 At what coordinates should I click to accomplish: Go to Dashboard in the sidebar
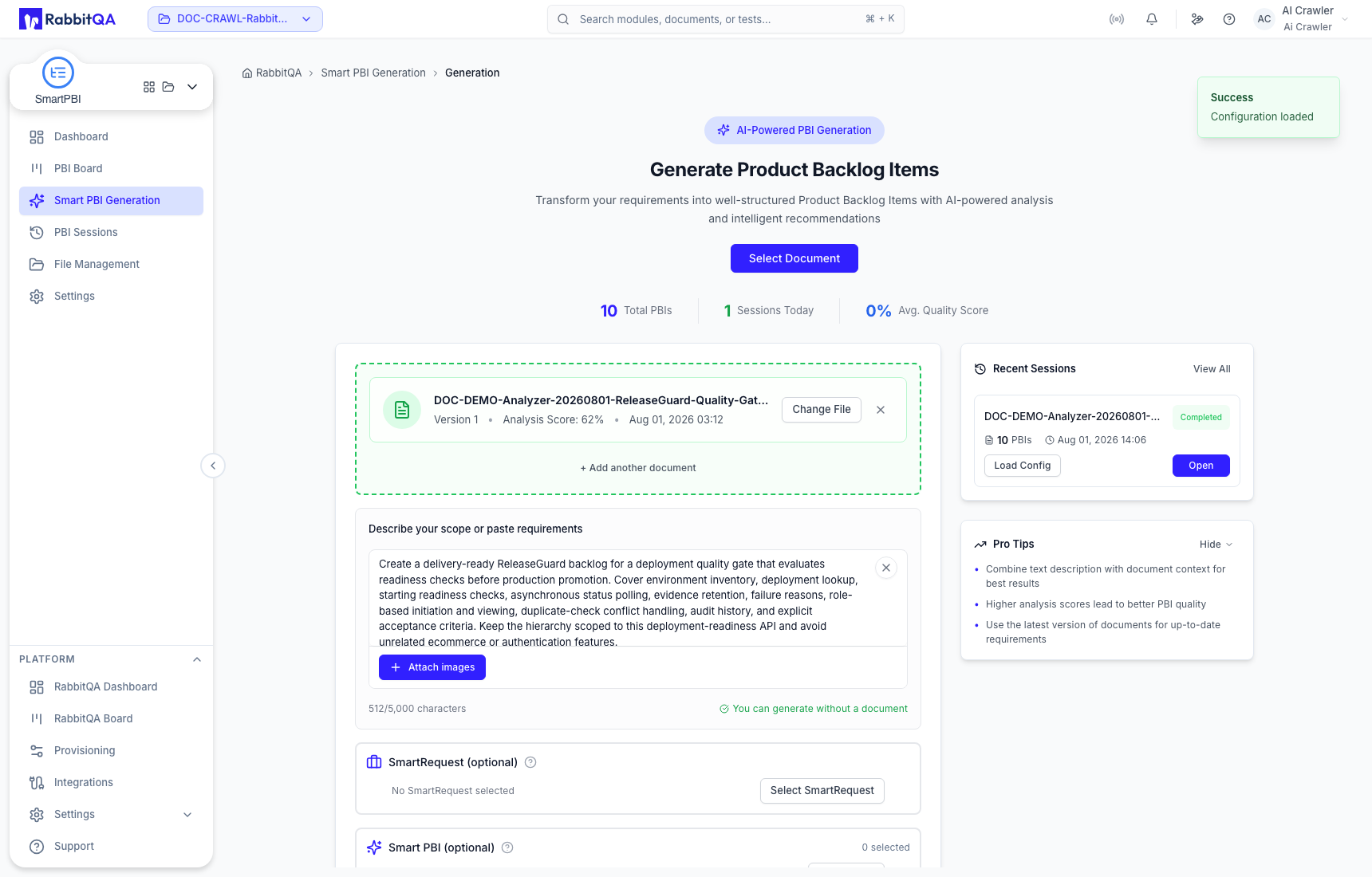111,137
